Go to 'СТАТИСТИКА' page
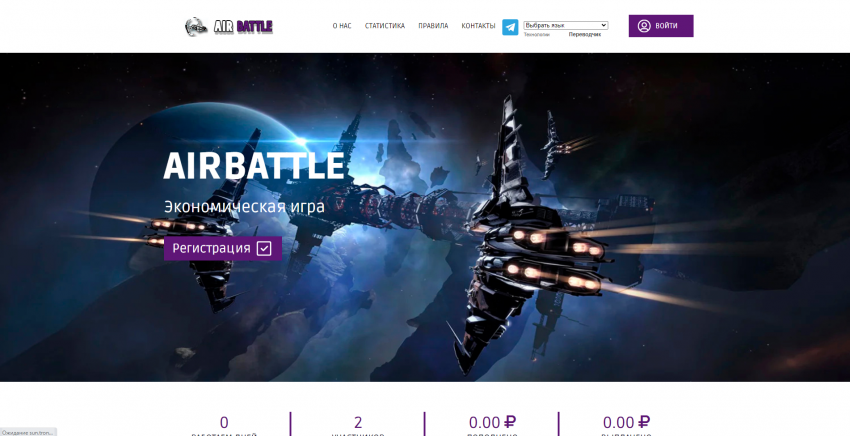 click(384, 25)
